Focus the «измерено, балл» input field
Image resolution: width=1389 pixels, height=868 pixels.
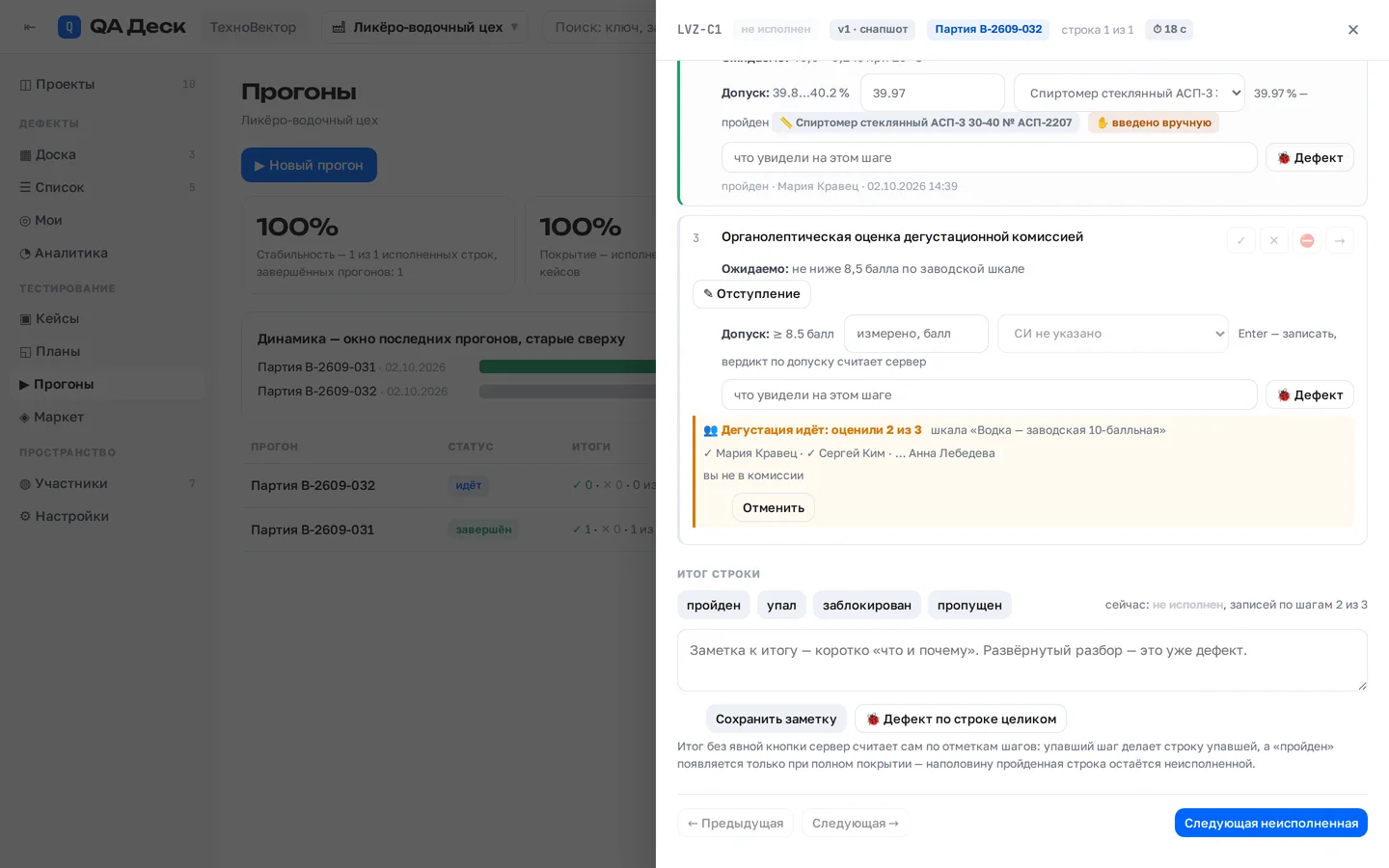click(916, 334)
